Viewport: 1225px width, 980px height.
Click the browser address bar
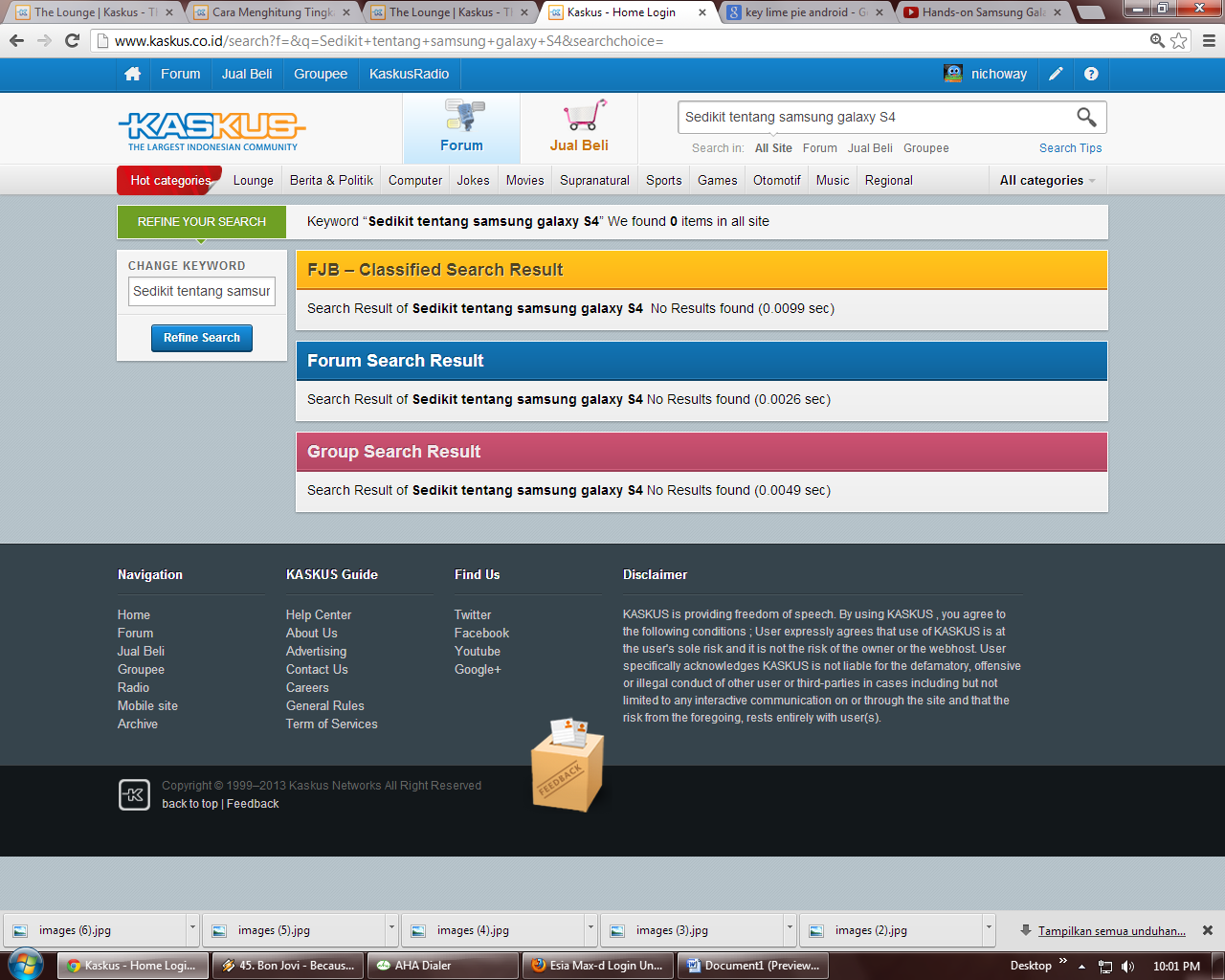[622, 41]
